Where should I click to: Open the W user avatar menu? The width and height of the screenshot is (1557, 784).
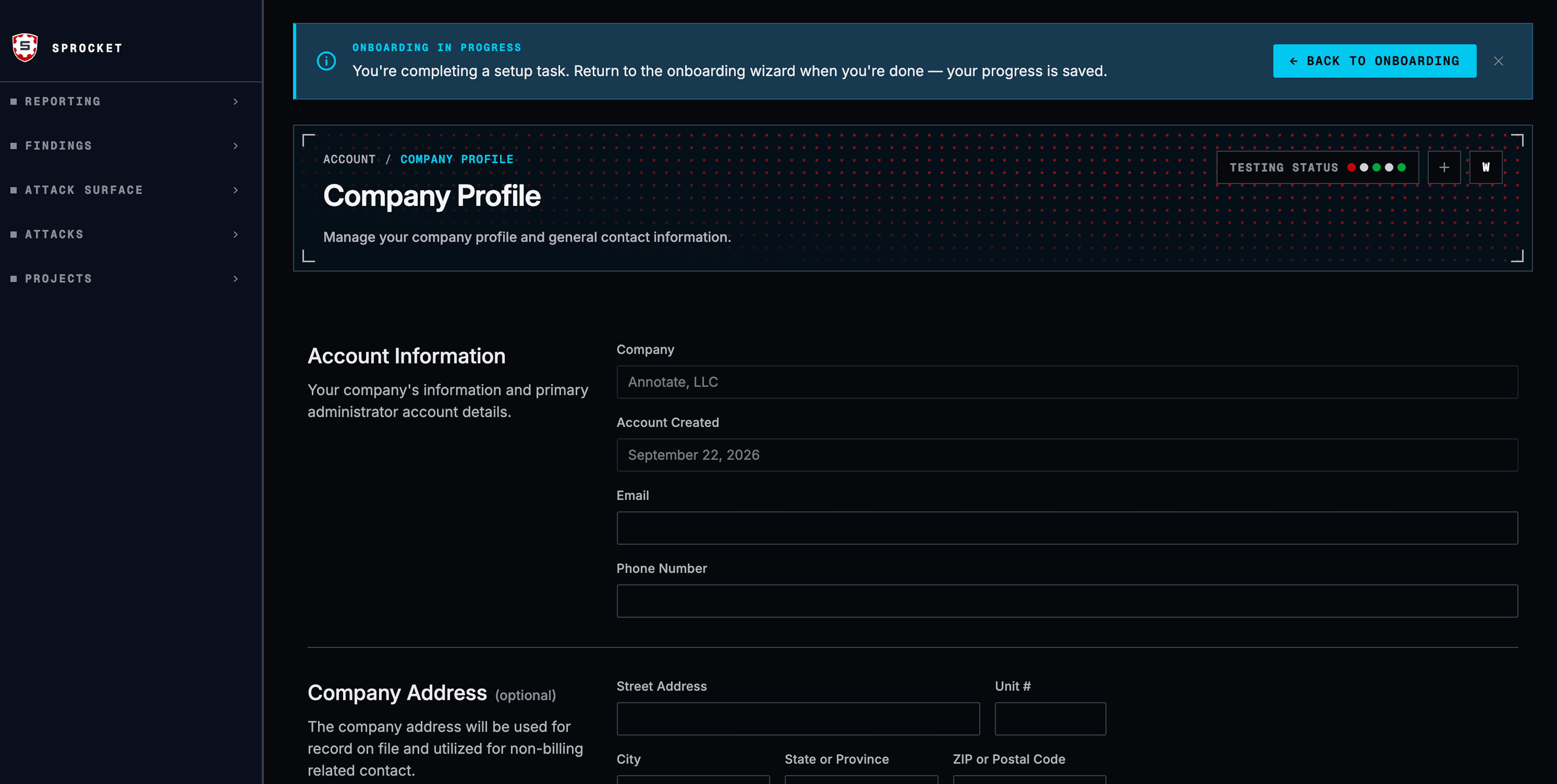click(x=1486, y=167)
